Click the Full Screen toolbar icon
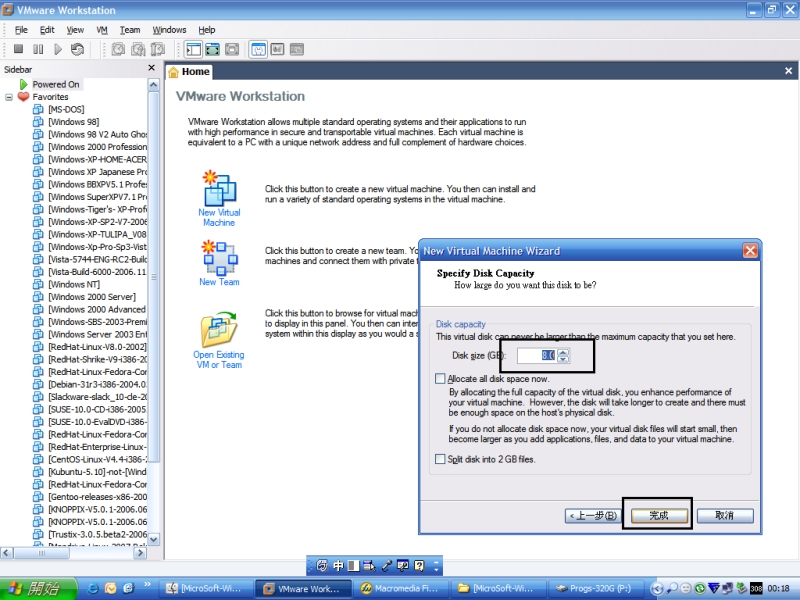Viewport: 800px width, 600px height. [213, 49]
